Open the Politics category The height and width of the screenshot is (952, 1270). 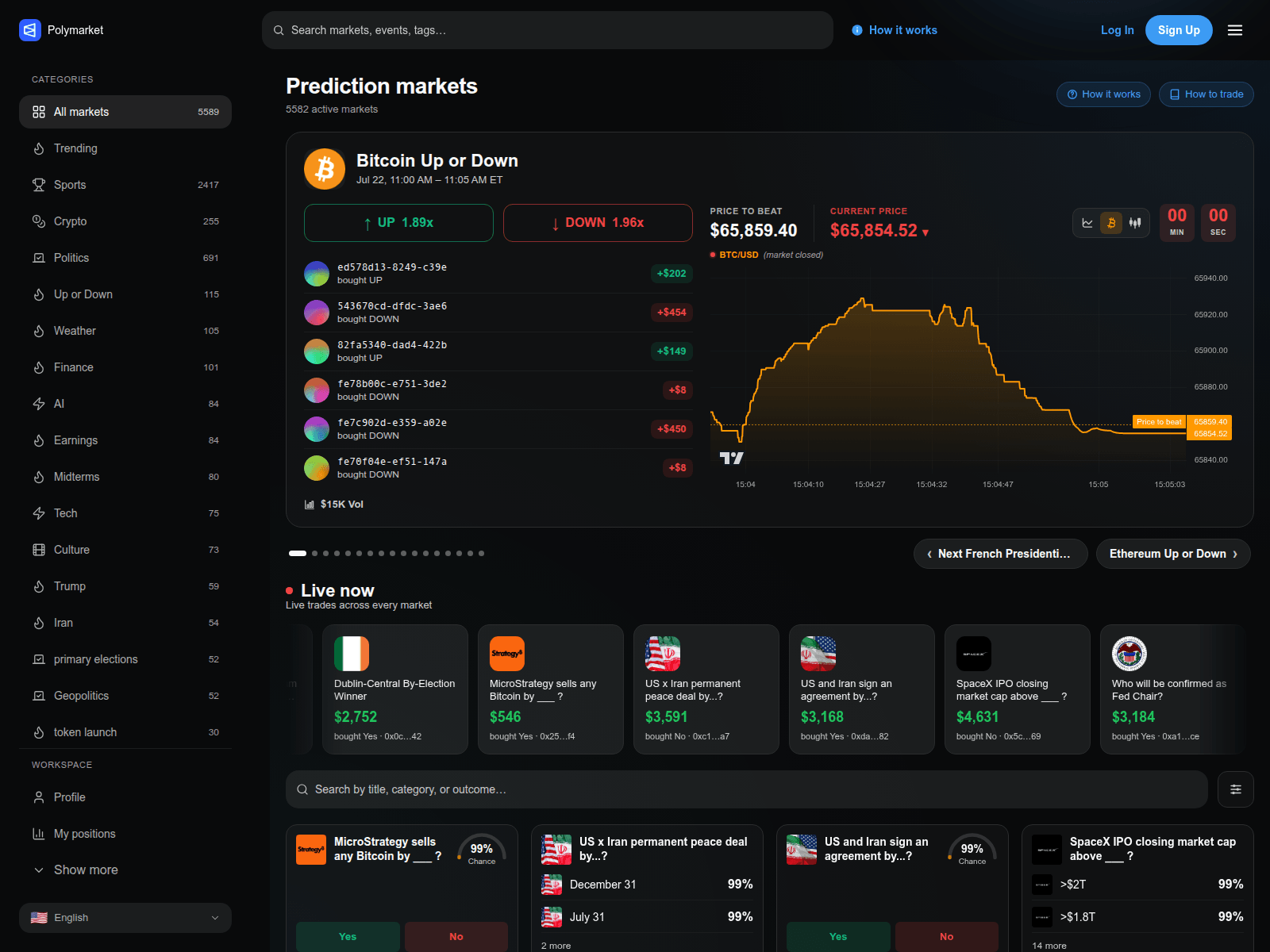coord(125,258)
